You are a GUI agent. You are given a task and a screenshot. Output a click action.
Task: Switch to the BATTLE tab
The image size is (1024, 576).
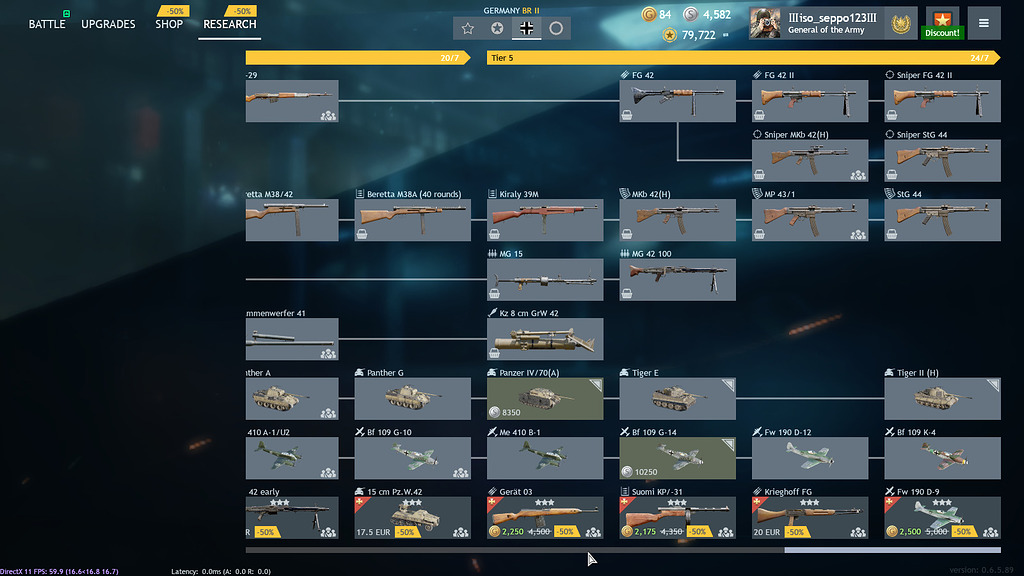46,24
